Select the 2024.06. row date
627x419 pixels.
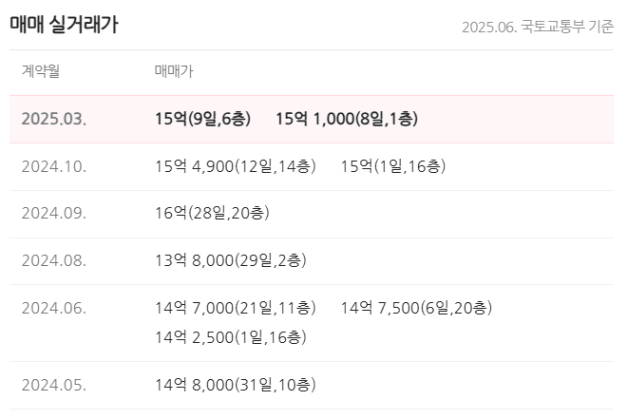(x=54, y=309)
